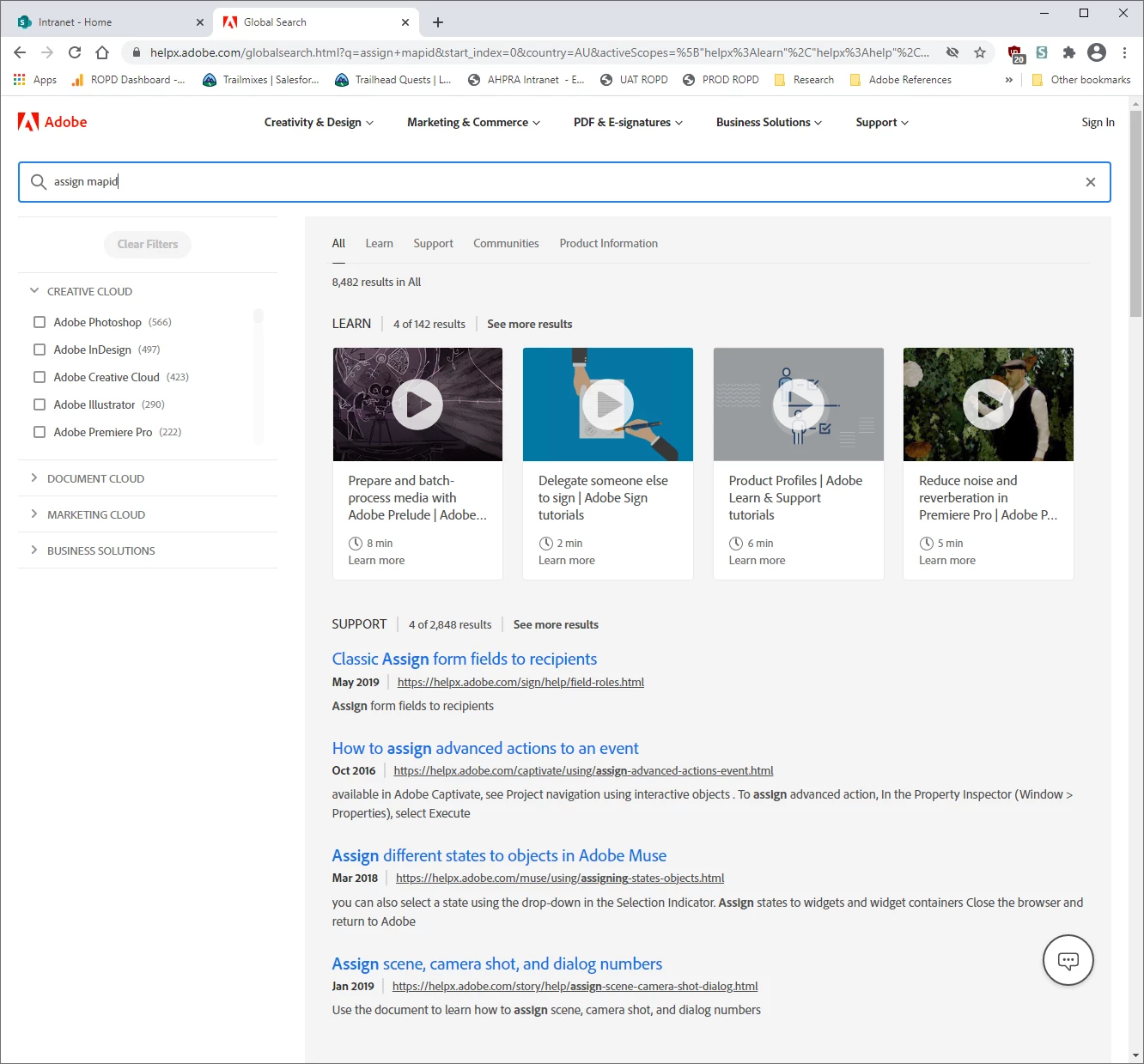
Task: Click Learn more under Product Profiles card
Action: point(757,560)
